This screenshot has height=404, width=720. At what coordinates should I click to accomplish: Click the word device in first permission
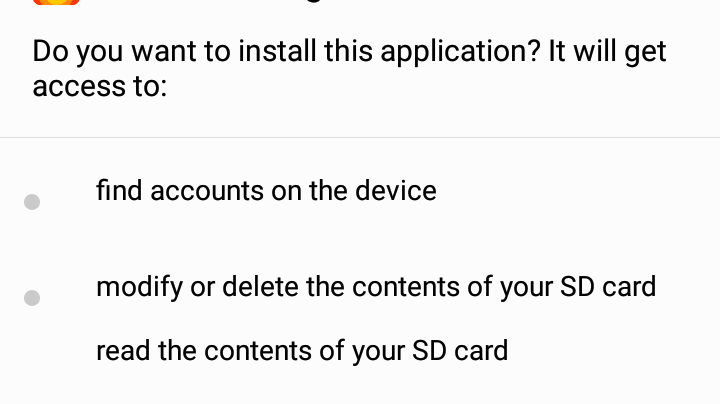[x=395, y=191]
